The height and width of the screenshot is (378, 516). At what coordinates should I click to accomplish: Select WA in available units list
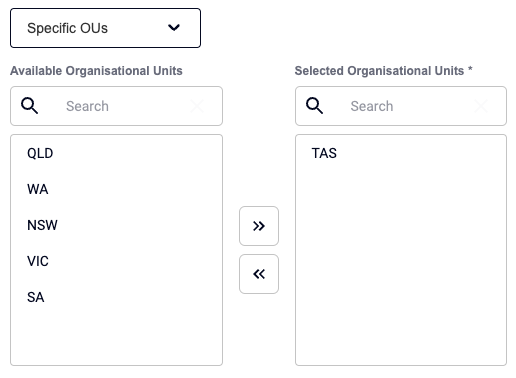coord(116,189)
